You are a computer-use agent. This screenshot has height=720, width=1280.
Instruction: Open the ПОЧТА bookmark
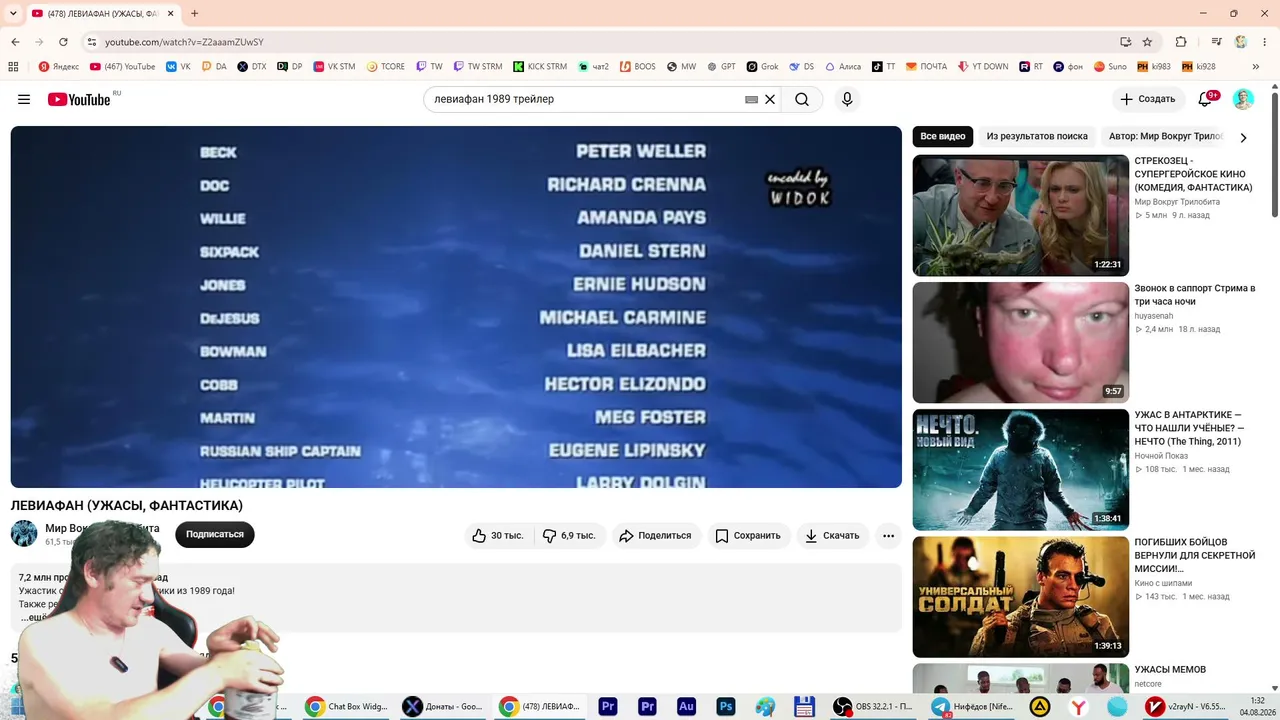point(926,67)
